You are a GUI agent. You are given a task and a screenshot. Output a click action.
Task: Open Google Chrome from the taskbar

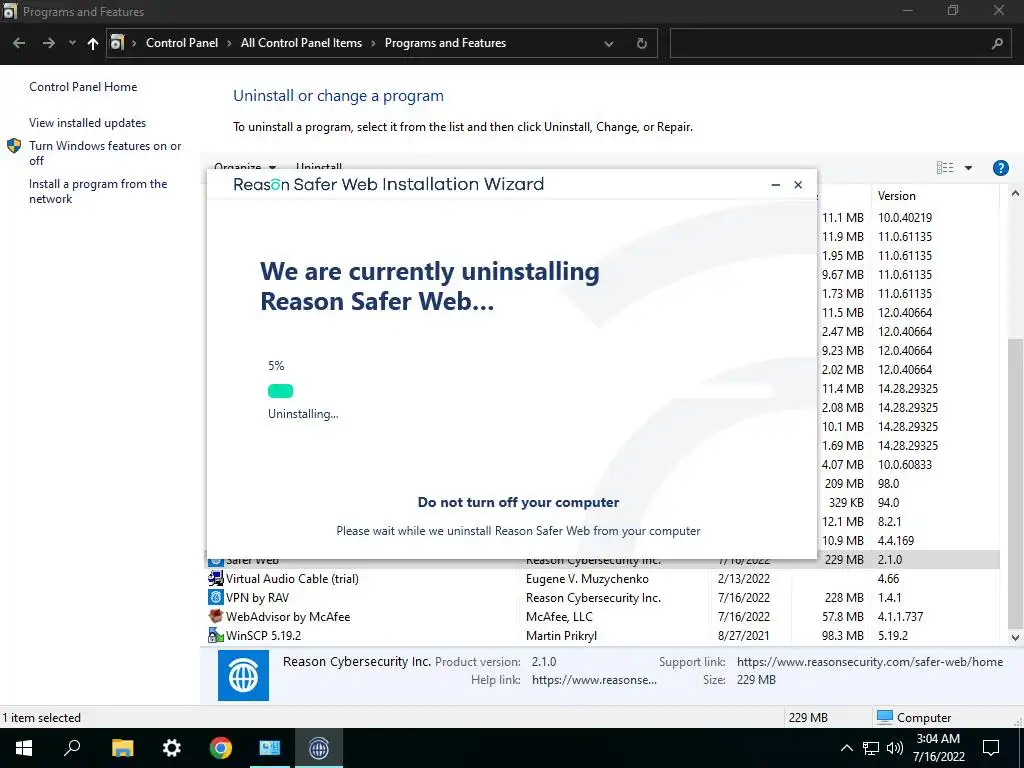[x=221, y=748]
